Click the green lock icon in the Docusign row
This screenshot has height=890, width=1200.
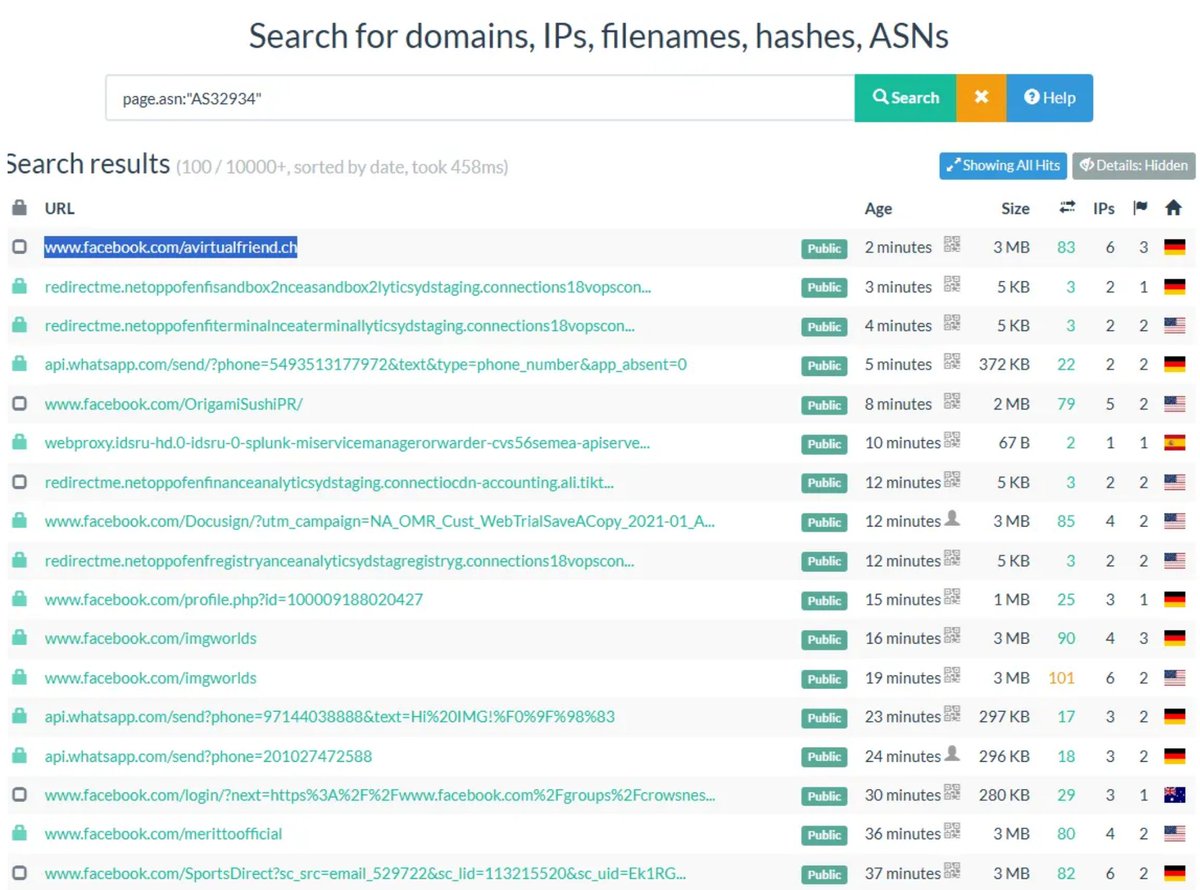click(19, 521)
